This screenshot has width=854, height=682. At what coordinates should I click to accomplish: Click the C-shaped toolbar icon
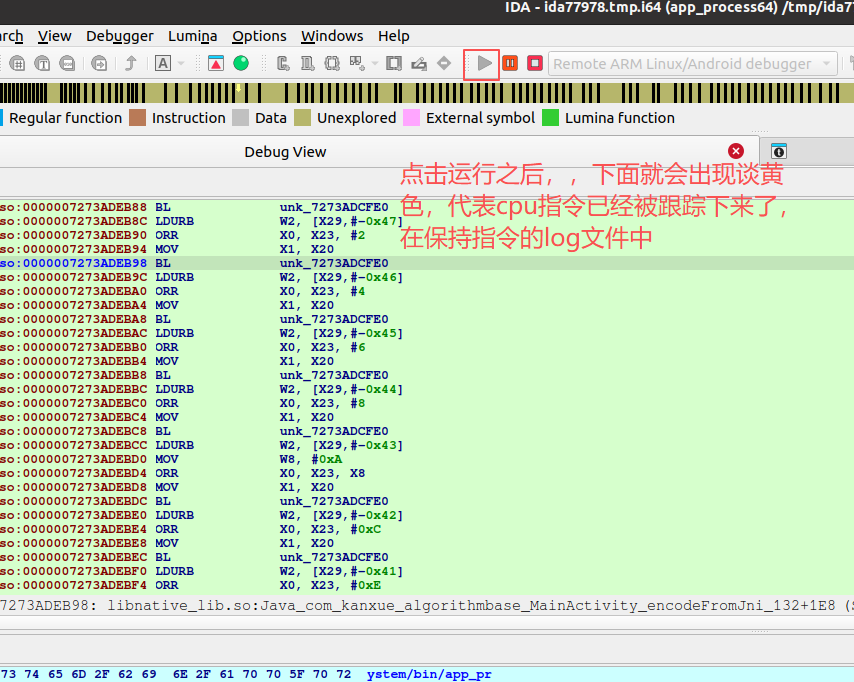pos(283,63)
